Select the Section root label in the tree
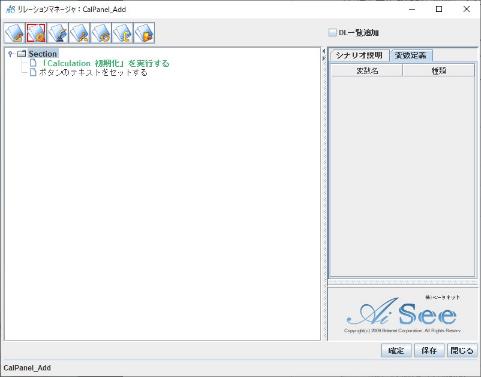Viewport: 481px width, 377px height. pyautogui.click(x=43, y=54)
